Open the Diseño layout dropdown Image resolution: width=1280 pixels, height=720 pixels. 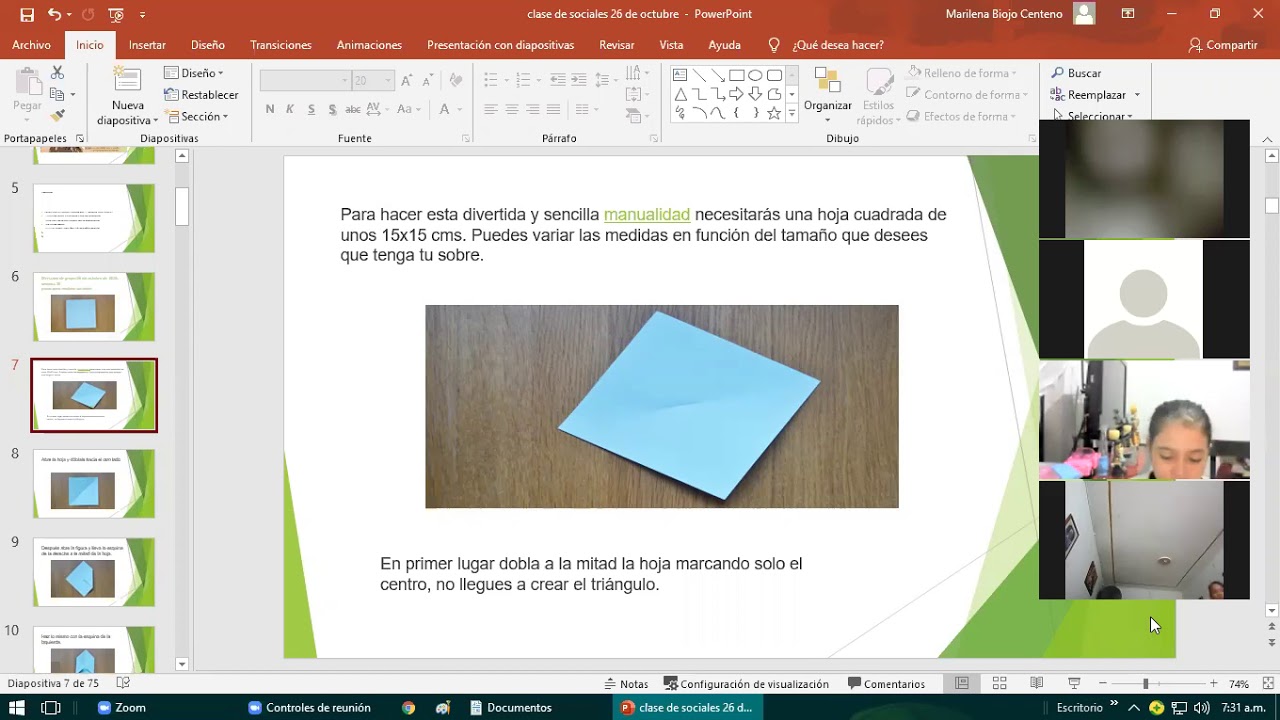(x=194, y=73)
